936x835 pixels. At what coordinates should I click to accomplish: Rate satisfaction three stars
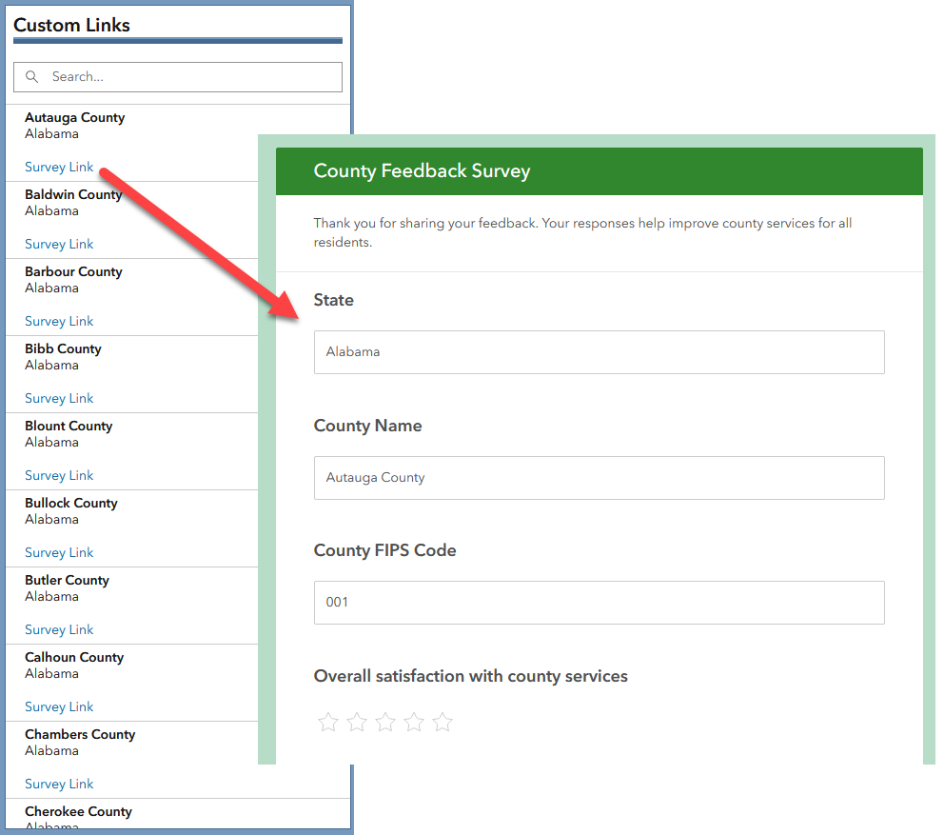(x=385, y=722)
